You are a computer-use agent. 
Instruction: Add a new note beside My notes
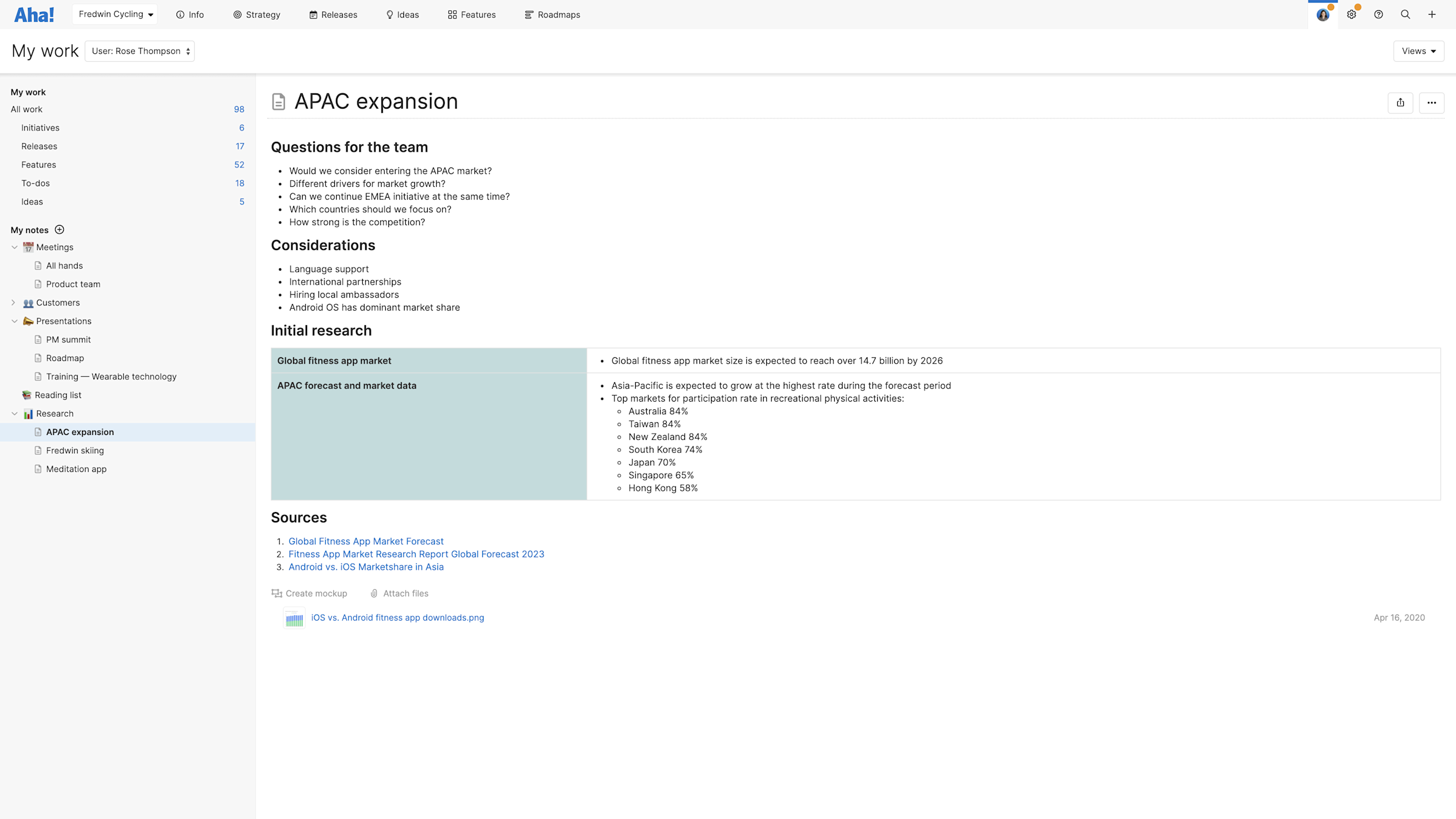click(59, 229)
